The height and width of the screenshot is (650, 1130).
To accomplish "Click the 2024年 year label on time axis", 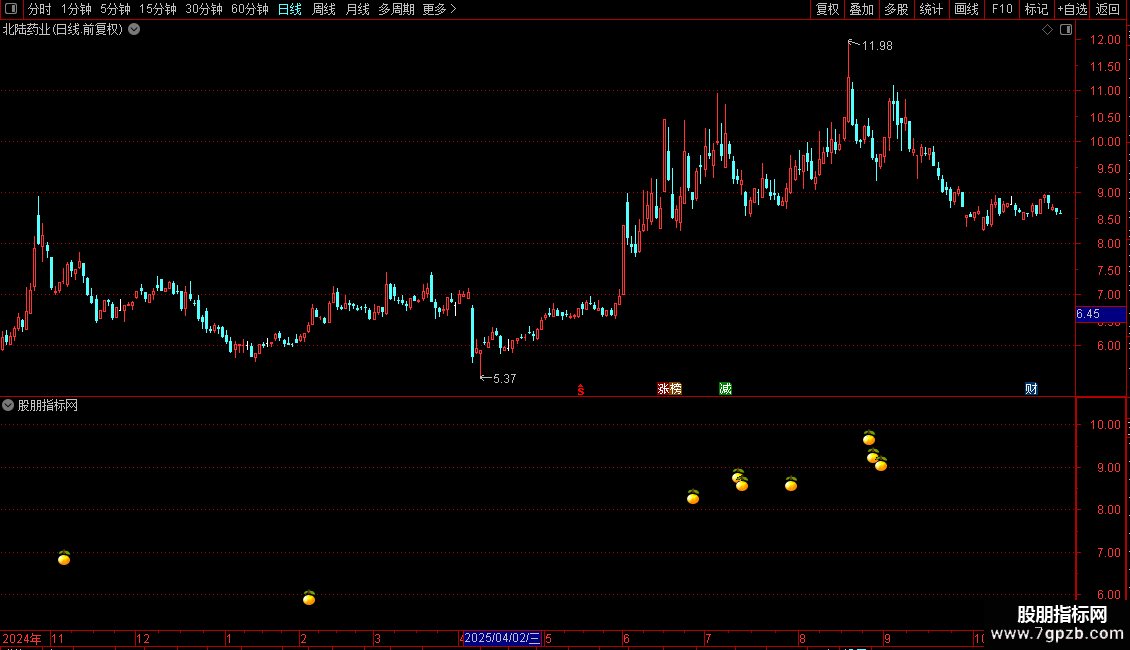I will (22, 638).
